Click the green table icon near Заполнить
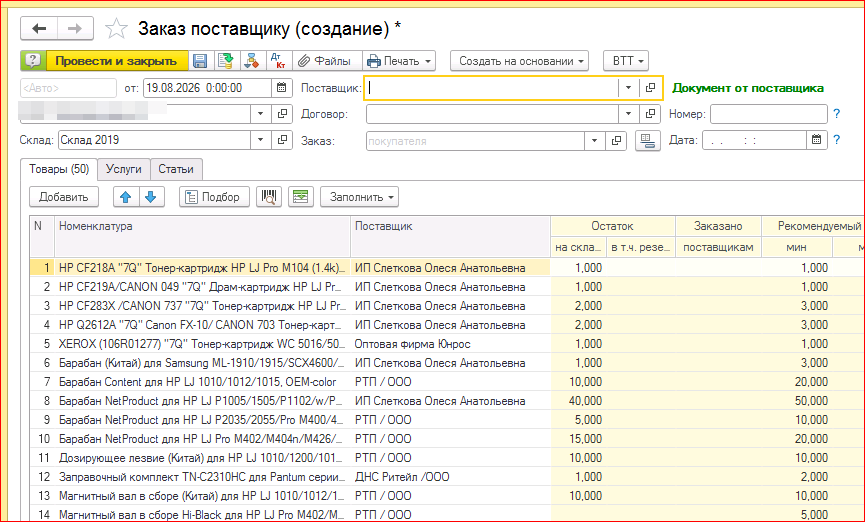 (301, 197)
